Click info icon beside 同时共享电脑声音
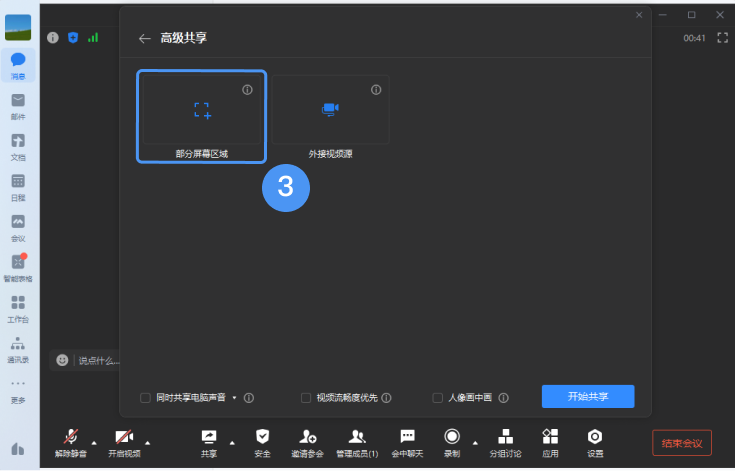This screenshot has width=735, height=471. click(249, 398)
